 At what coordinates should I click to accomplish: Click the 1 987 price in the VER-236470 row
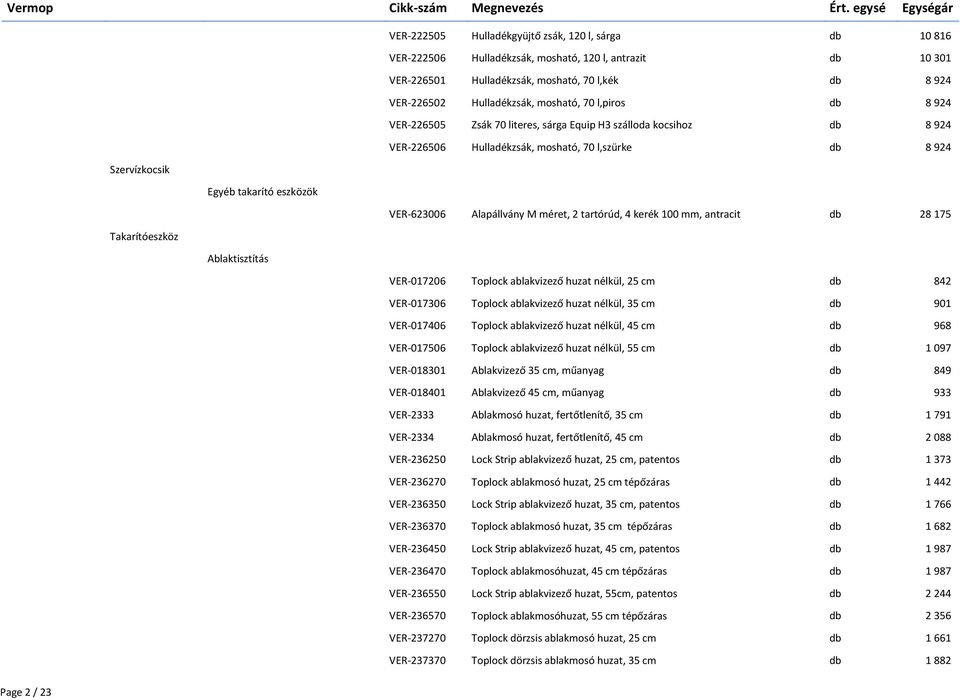point(938,571)
